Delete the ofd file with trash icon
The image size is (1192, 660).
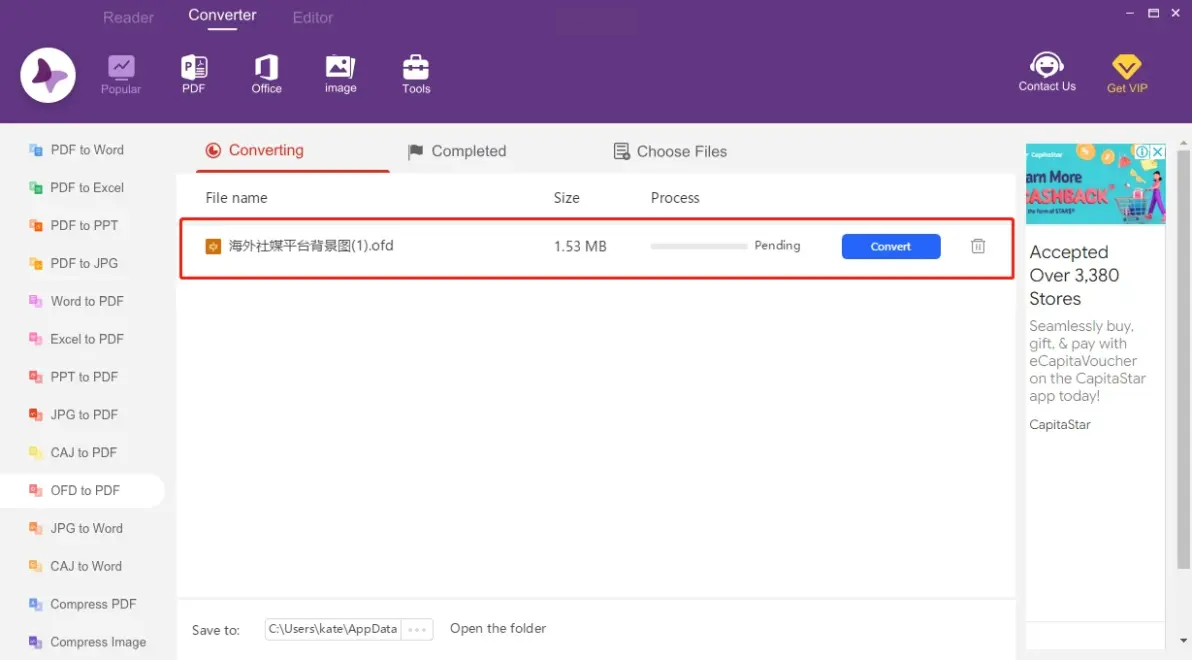click(x=978, y=246)
